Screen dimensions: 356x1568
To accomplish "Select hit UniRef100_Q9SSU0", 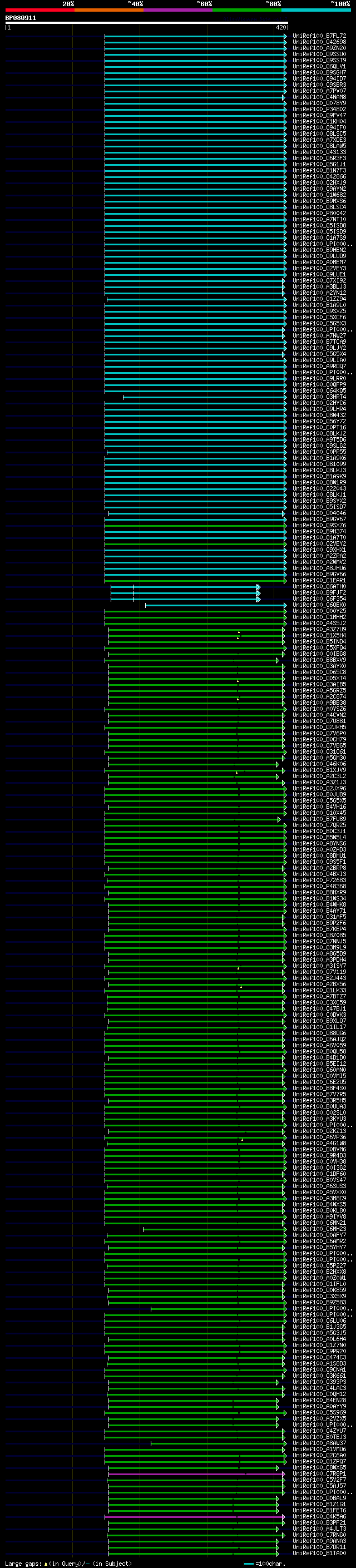I will coord(319,54).
